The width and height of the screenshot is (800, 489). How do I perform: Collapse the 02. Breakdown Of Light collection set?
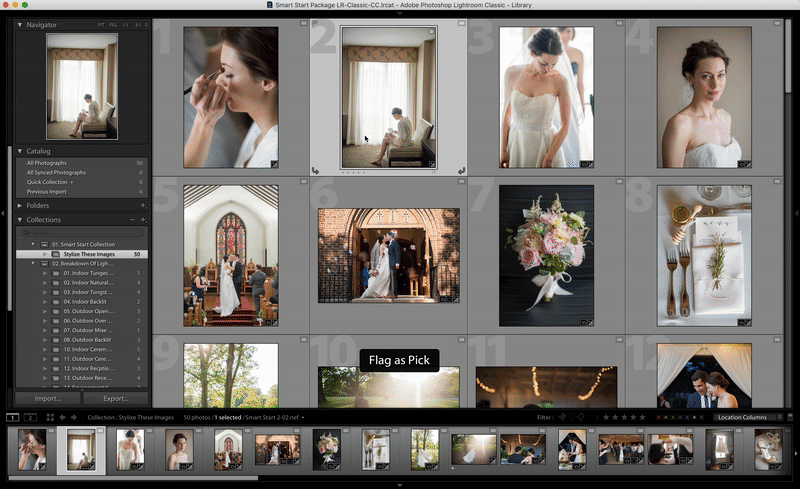32,264
